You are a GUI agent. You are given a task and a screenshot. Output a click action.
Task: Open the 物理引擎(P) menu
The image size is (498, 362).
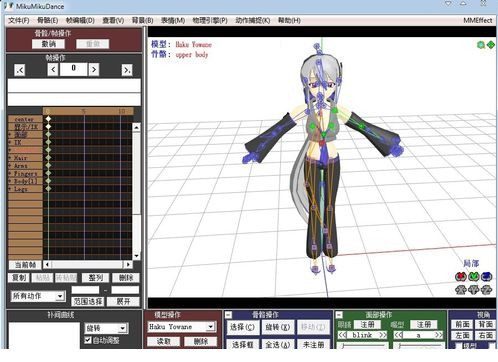point(210,21)
